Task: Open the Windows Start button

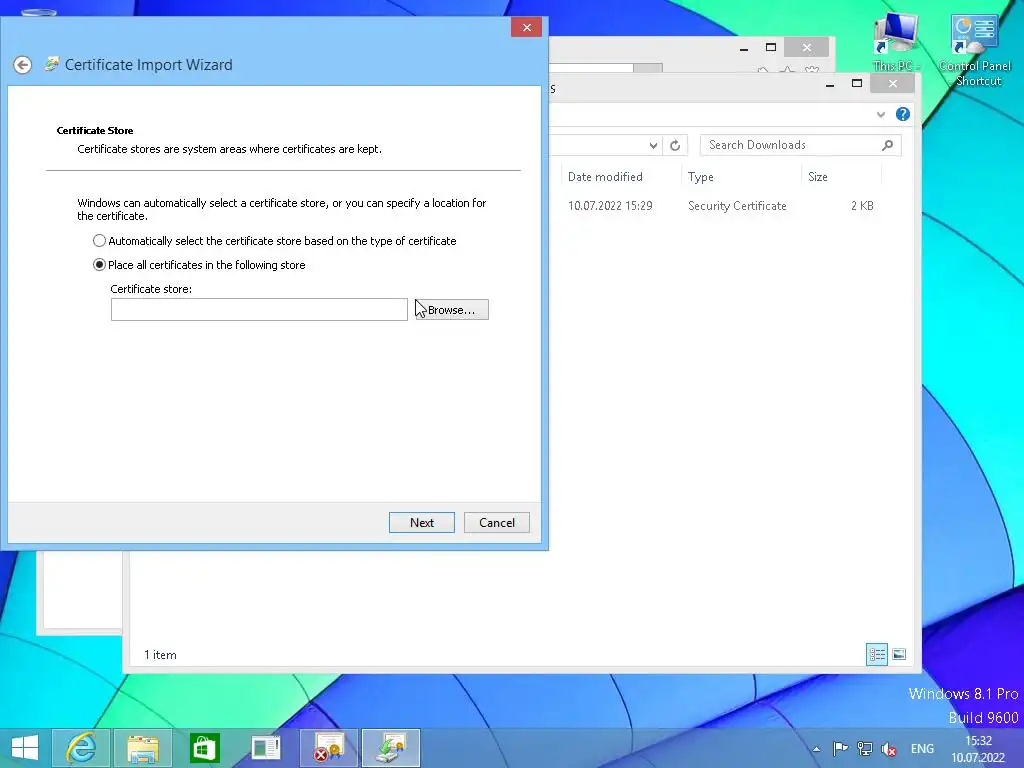Action: coord(25,748)
